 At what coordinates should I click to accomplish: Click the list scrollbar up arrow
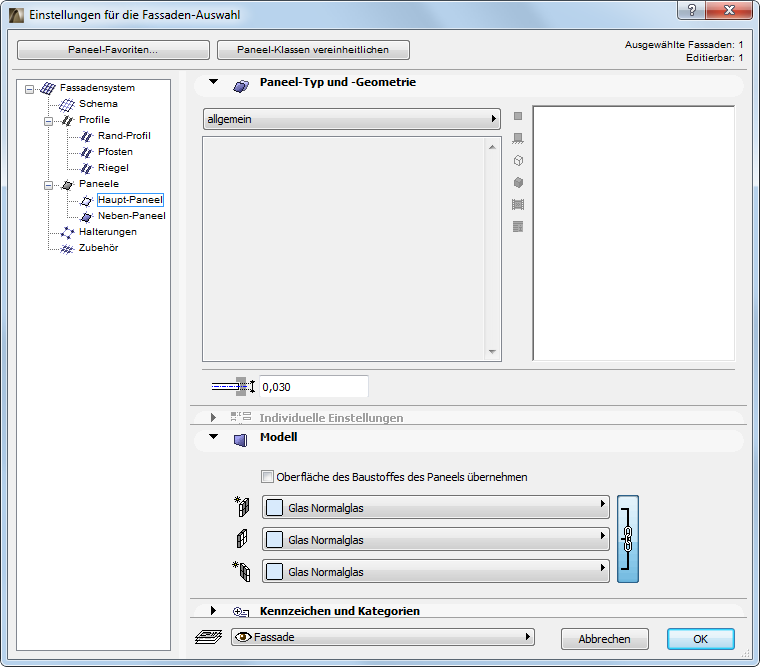pos(492,147)
